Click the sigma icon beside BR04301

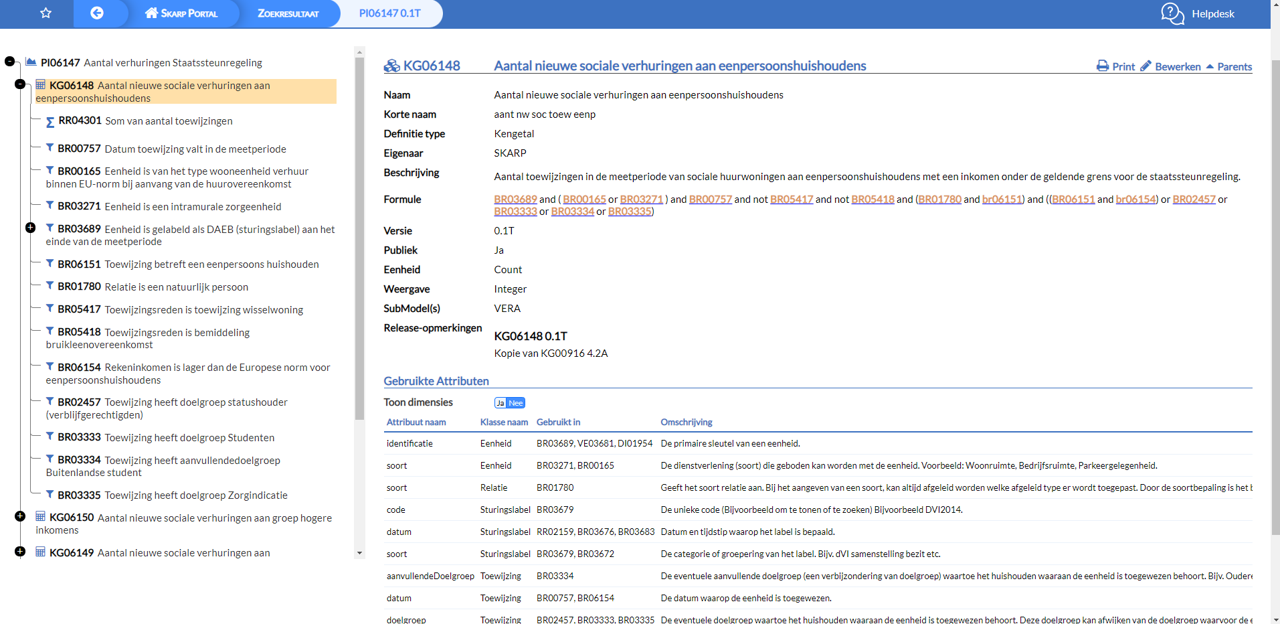tap(50, 122)
